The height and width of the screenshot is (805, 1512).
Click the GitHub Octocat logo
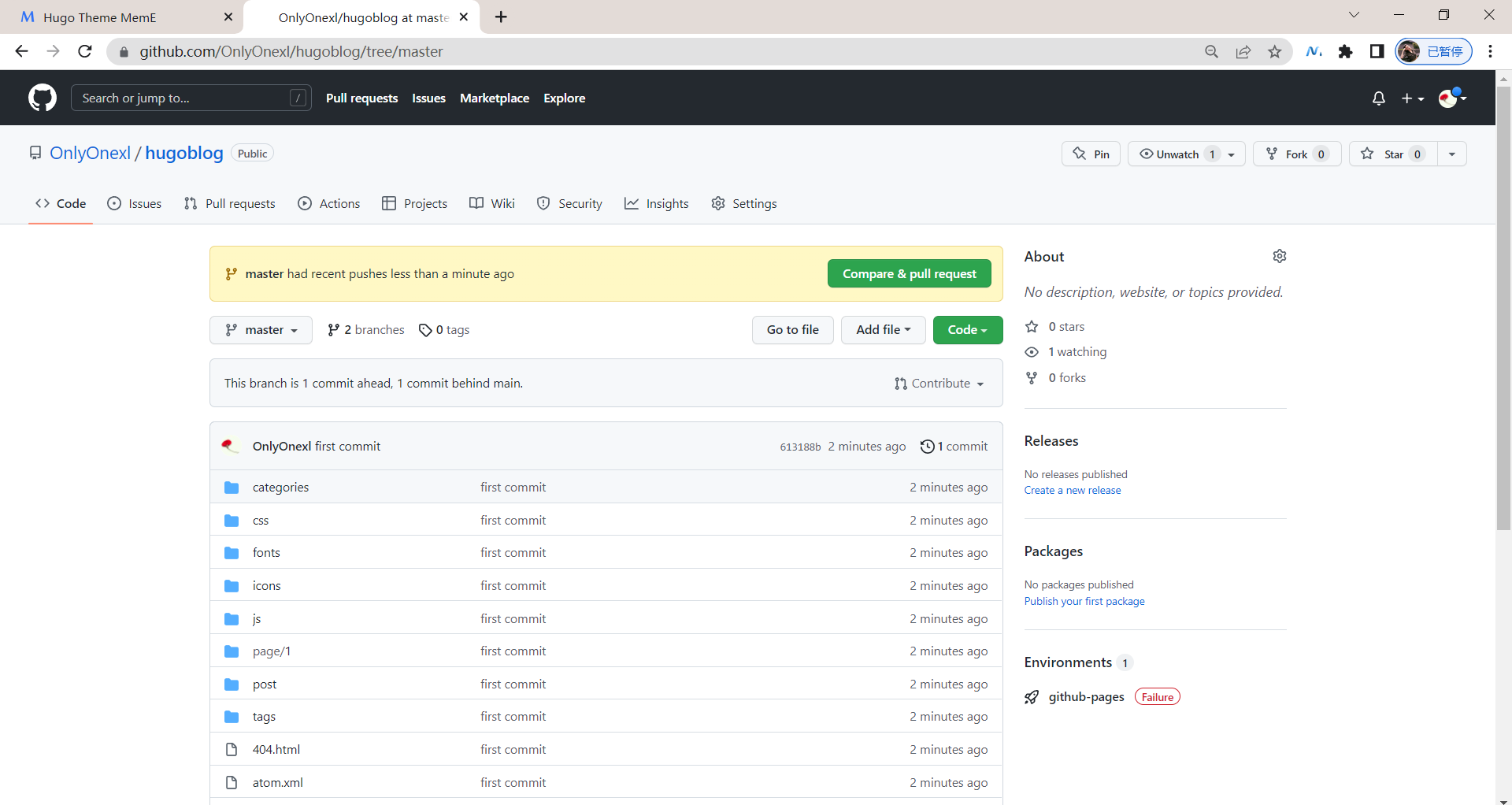coord(43,98)
